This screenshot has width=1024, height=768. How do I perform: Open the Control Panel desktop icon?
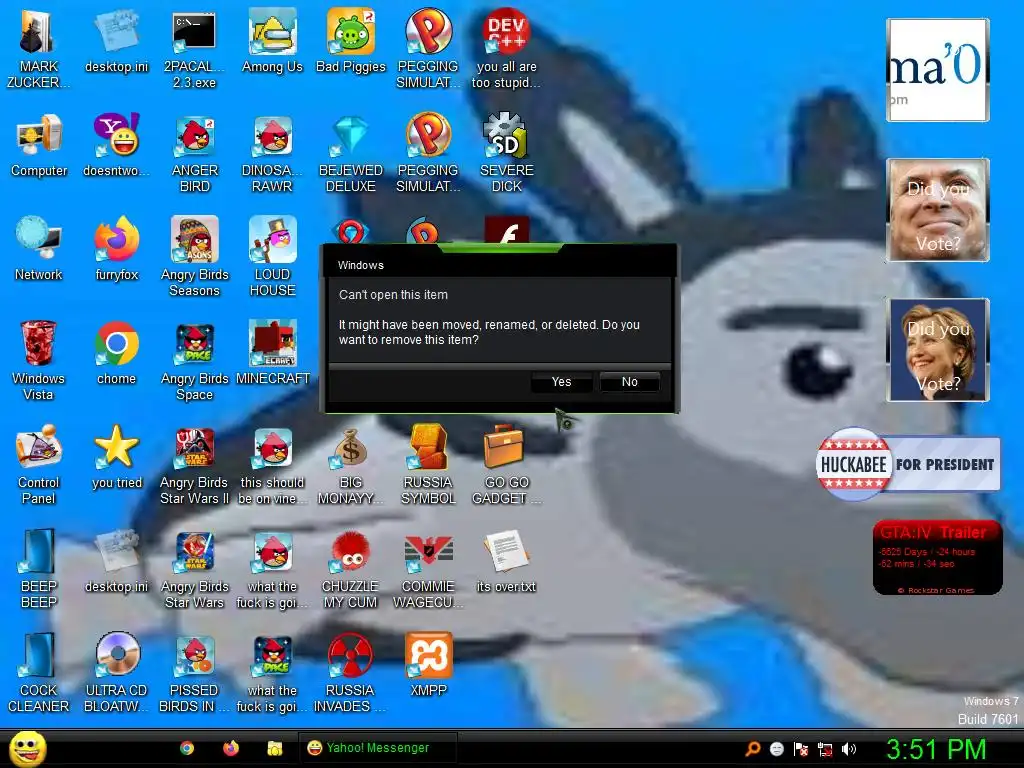point(39,464)
